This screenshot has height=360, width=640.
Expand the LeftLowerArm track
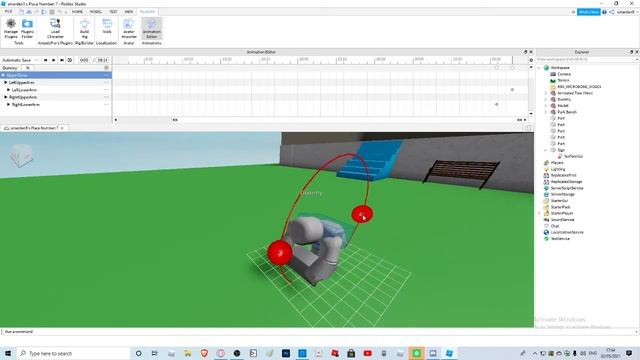tap(9, 90)
